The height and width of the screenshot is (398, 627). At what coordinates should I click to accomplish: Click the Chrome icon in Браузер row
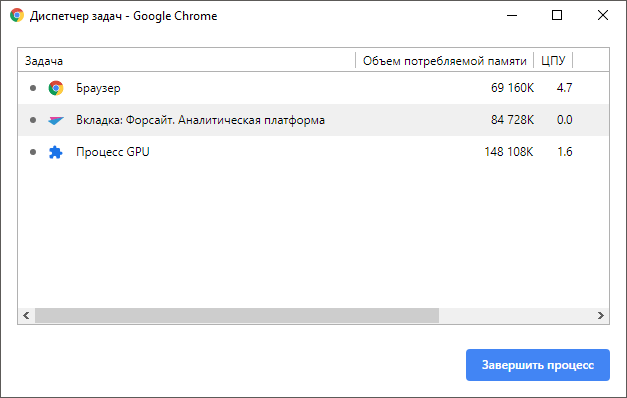pyautogui.click(x=56, y=88)
